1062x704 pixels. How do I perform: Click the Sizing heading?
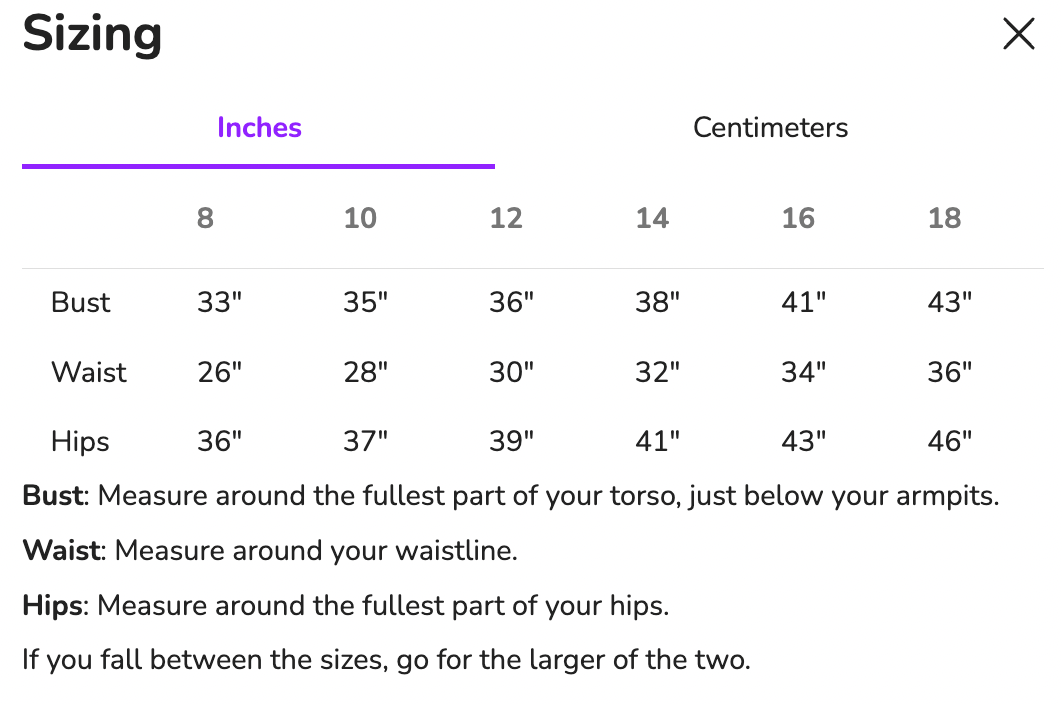[x=92, y=35]
